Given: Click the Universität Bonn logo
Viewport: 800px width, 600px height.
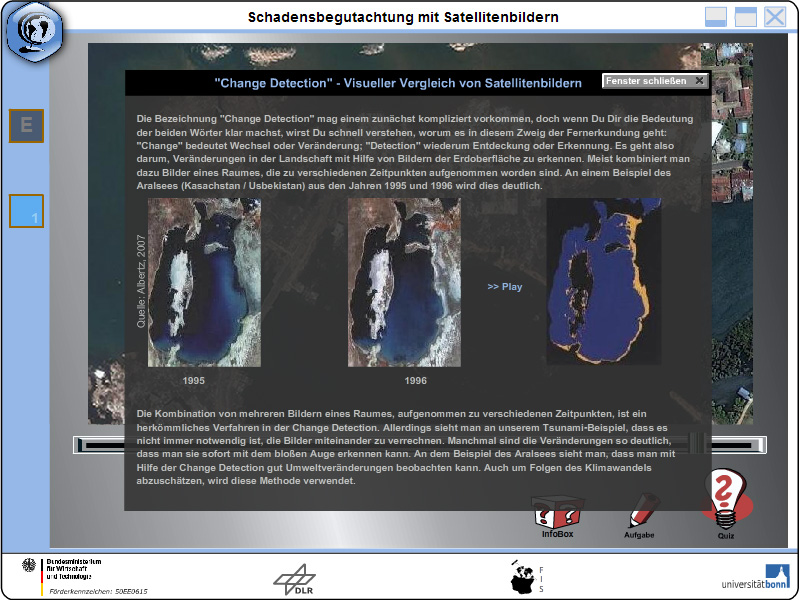Looking at the screenshot, I should point(755,577).
